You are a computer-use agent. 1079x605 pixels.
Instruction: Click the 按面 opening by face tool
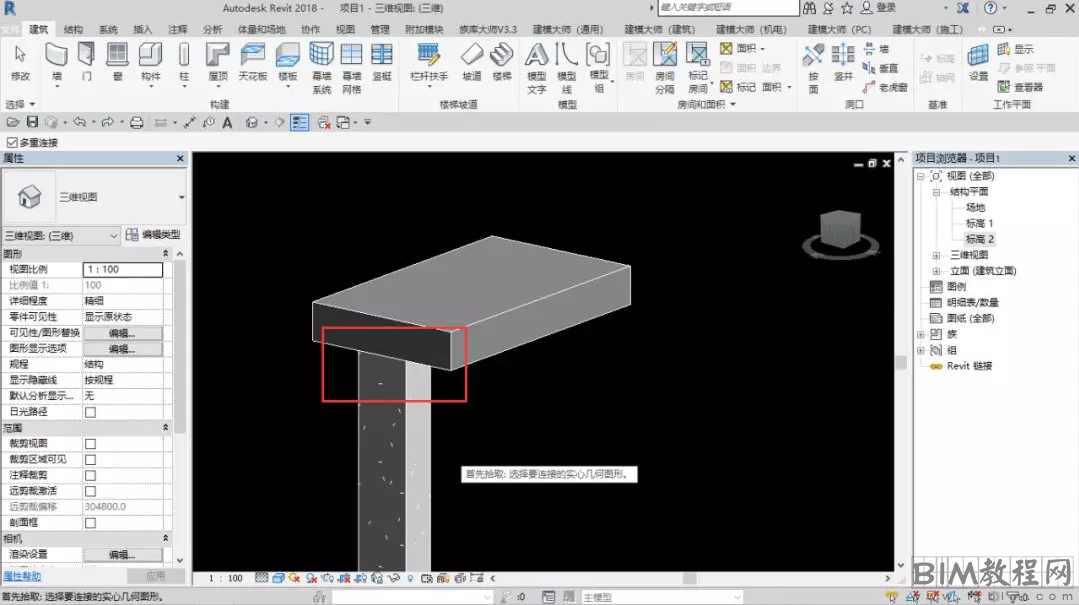813,67
